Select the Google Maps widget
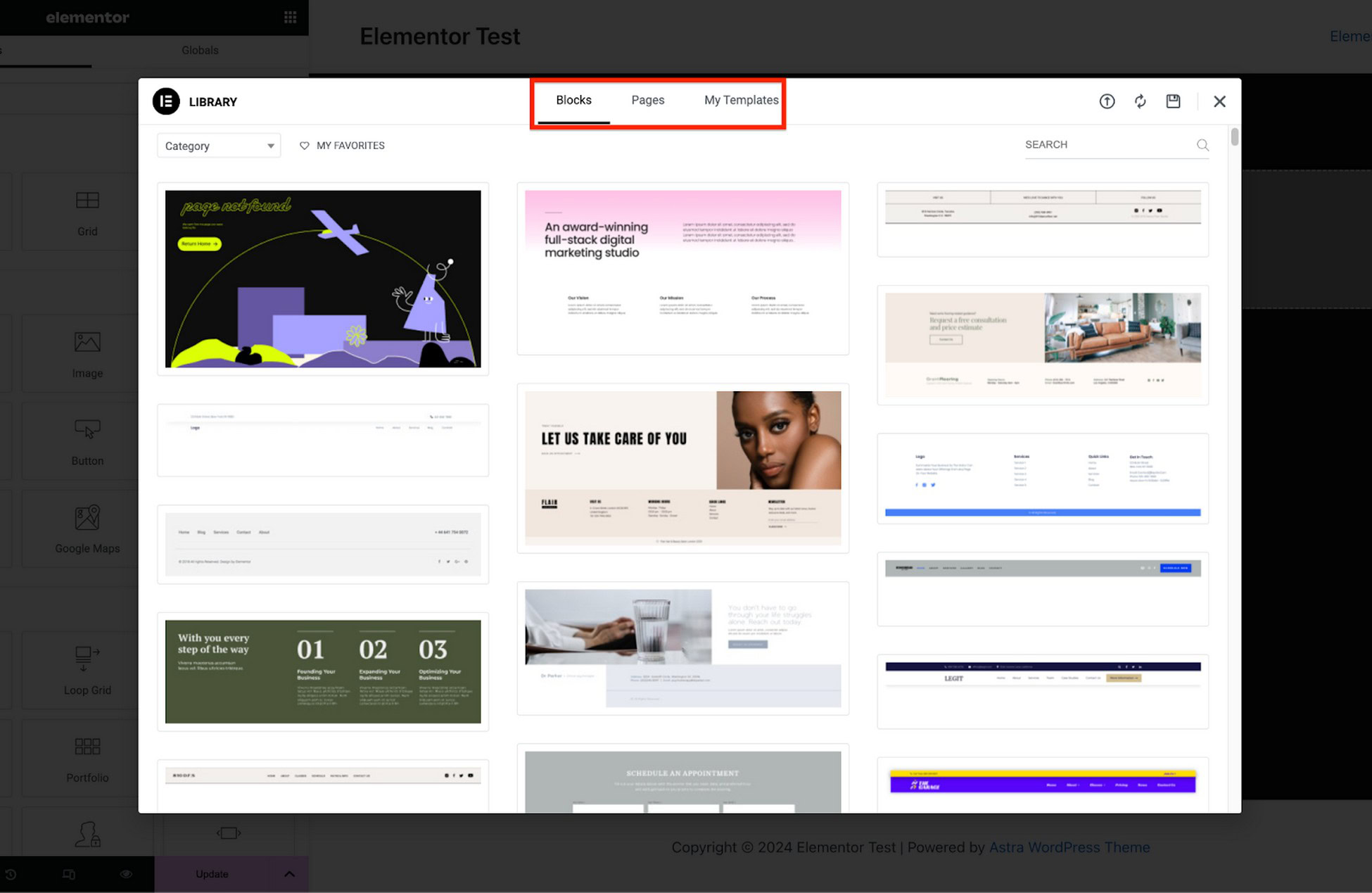 pyautogui.click(x=87, y=528)
